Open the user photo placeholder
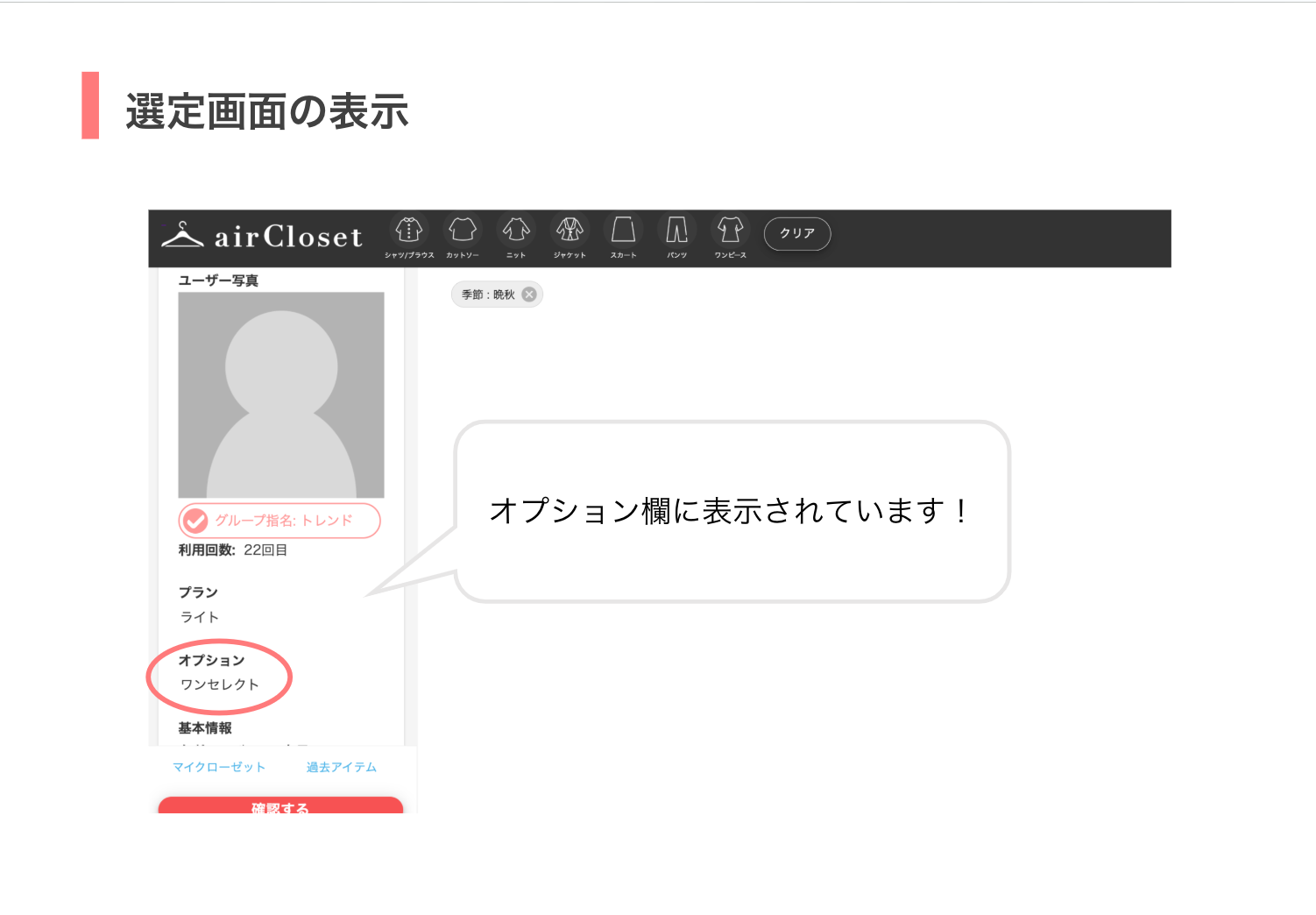Viewport: 1316px width, 915px height. coord(281,394)
